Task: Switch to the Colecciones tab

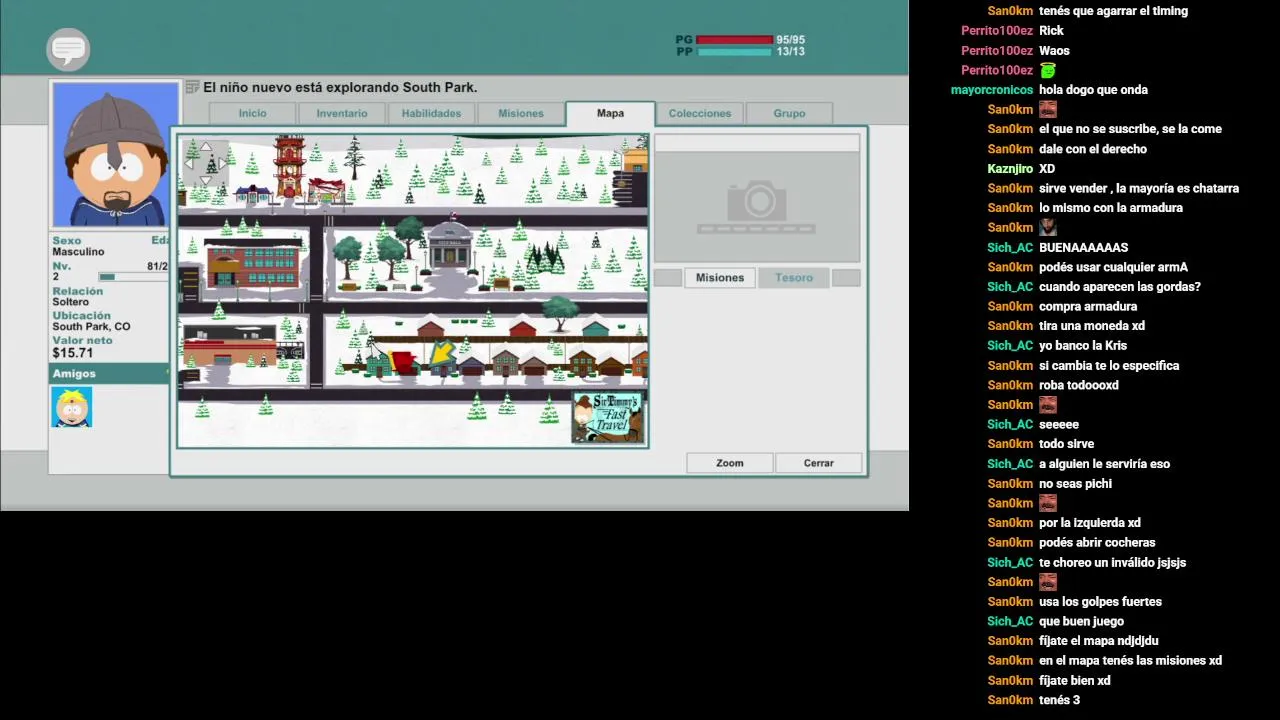Action: click(700, 114)
